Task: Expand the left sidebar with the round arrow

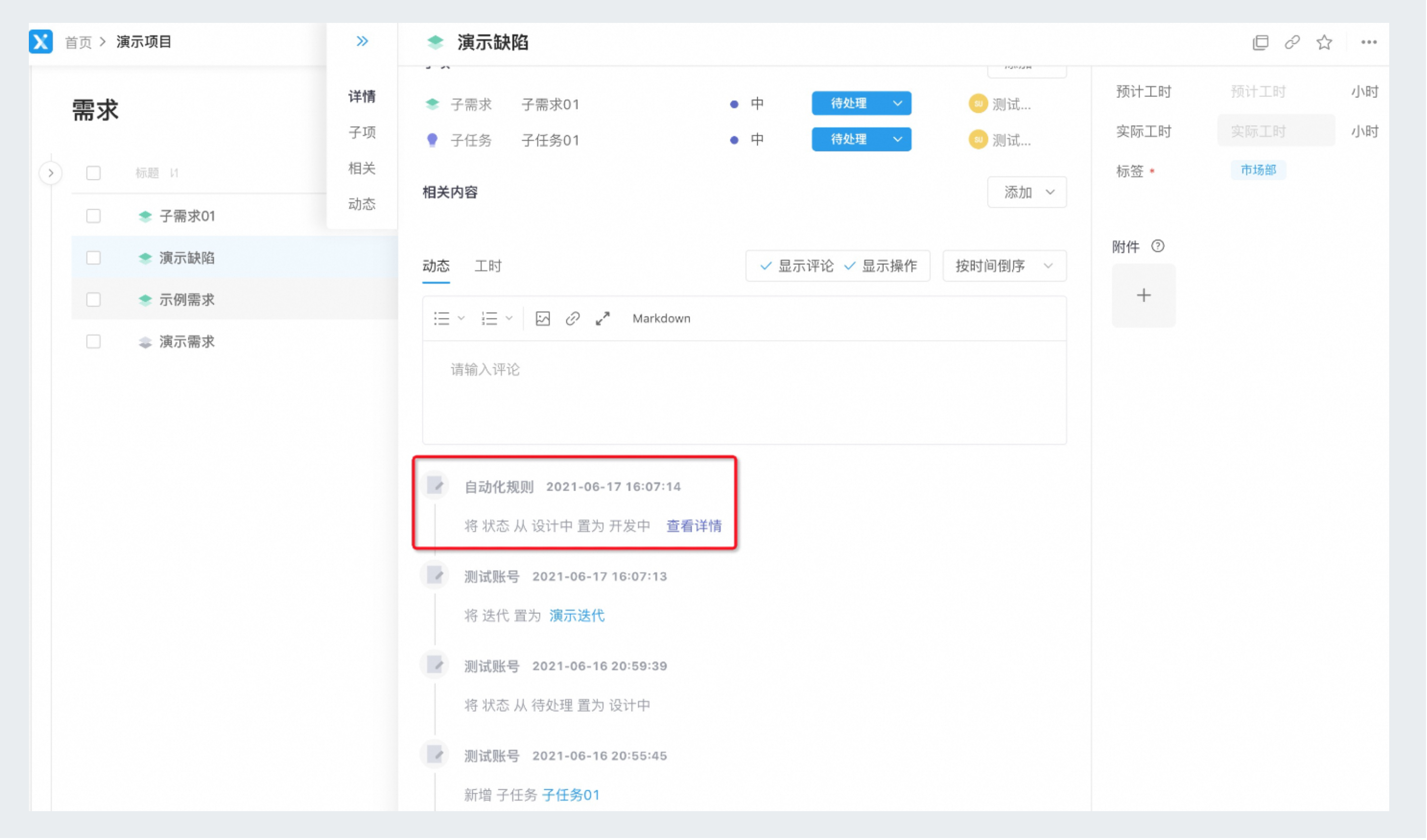Action: [x=51, y=173]
